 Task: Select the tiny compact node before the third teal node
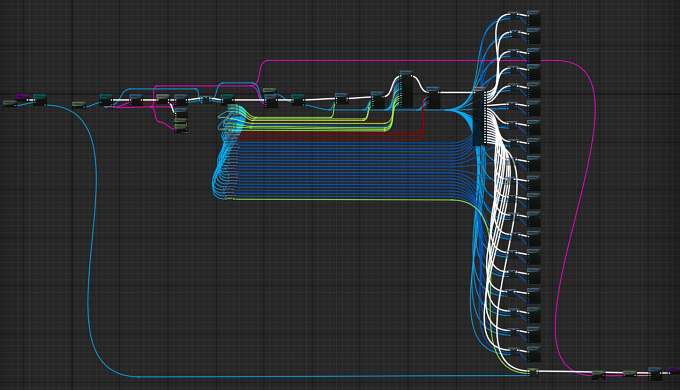pos(206,100)
